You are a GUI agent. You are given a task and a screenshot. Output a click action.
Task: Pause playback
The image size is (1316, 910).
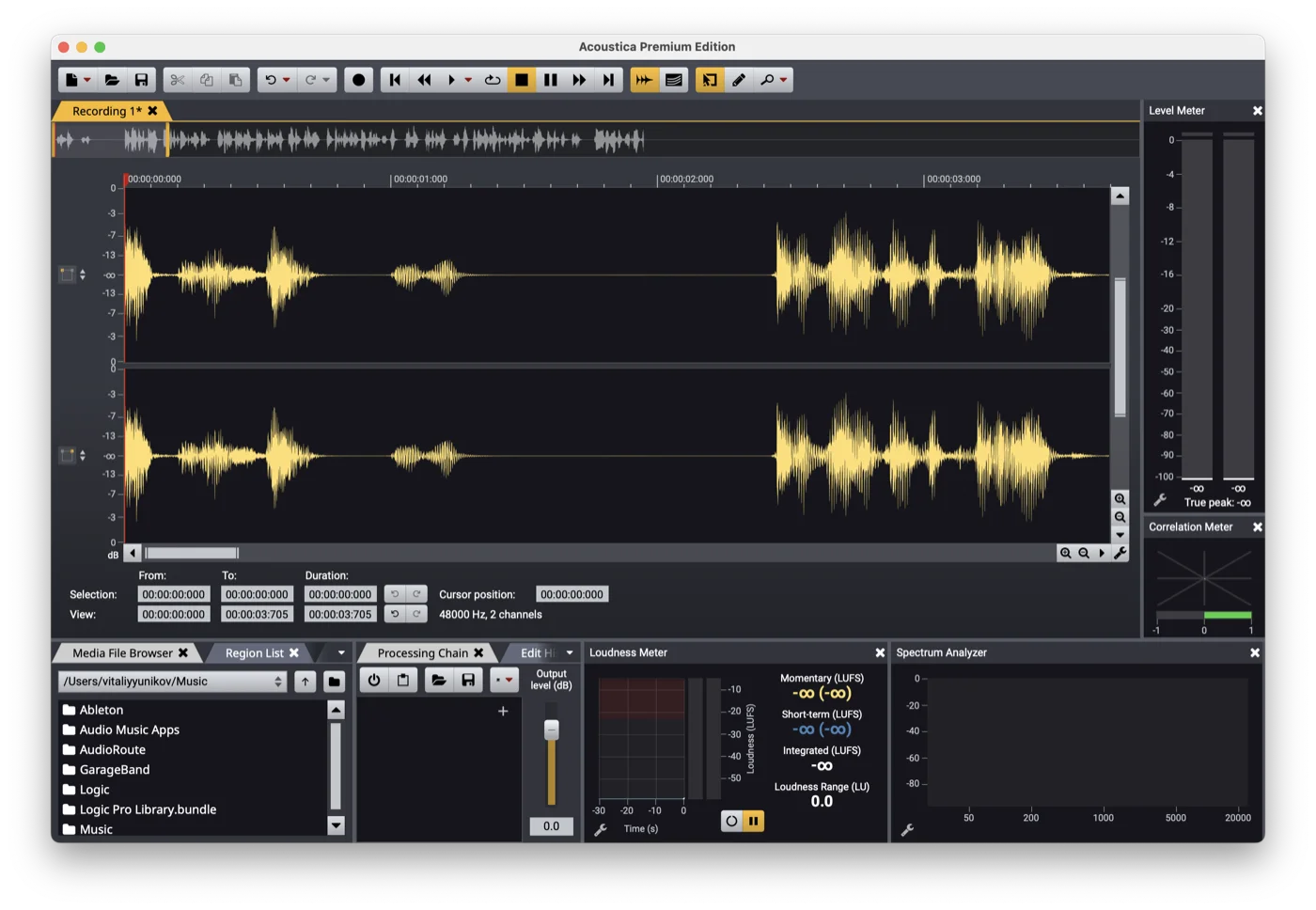(x=551, y=80)
